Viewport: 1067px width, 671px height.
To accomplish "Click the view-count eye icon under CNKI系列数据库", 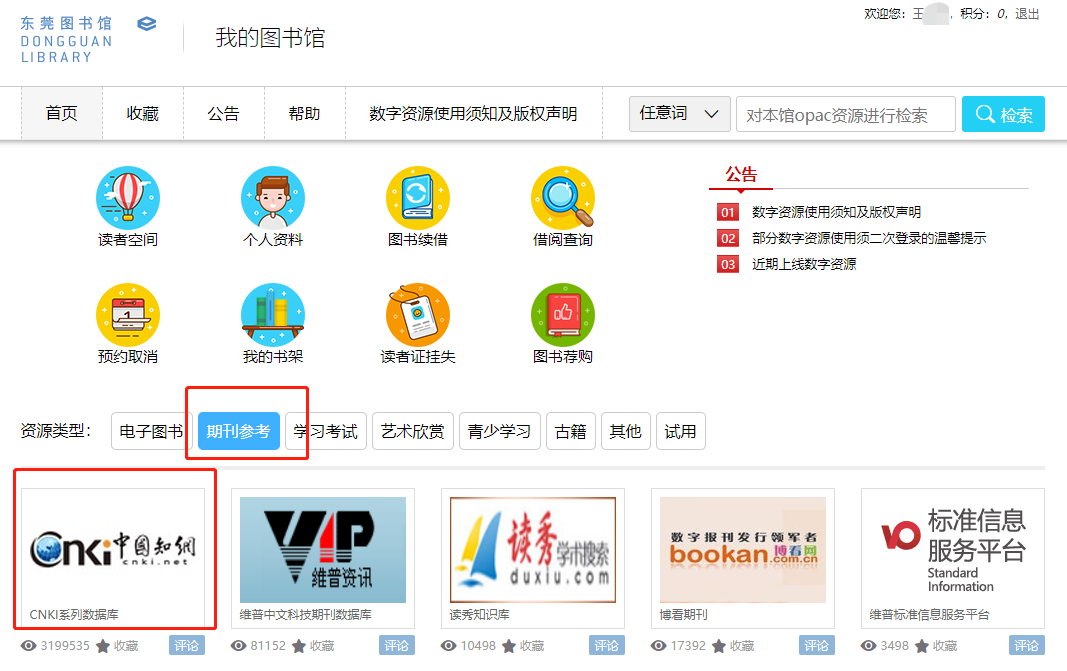I will [29, 645].
